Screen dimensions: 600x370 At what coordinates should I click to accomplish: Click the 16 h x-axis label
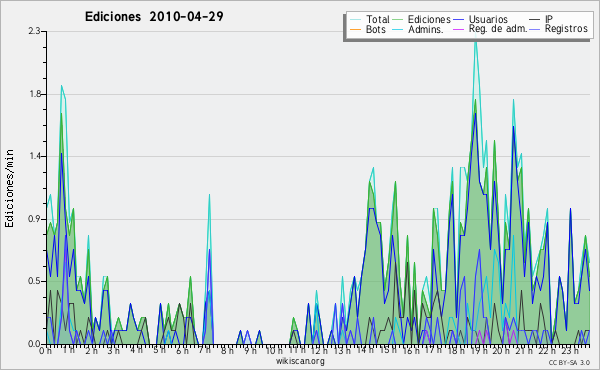coord(412,350)
